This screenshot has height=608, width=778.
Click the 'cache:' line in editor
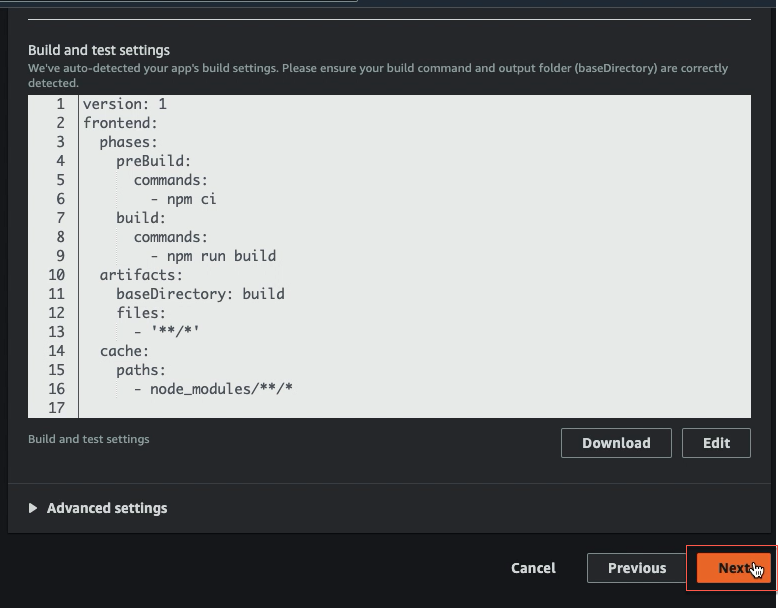pyautogui.click(x=125, y=351)
